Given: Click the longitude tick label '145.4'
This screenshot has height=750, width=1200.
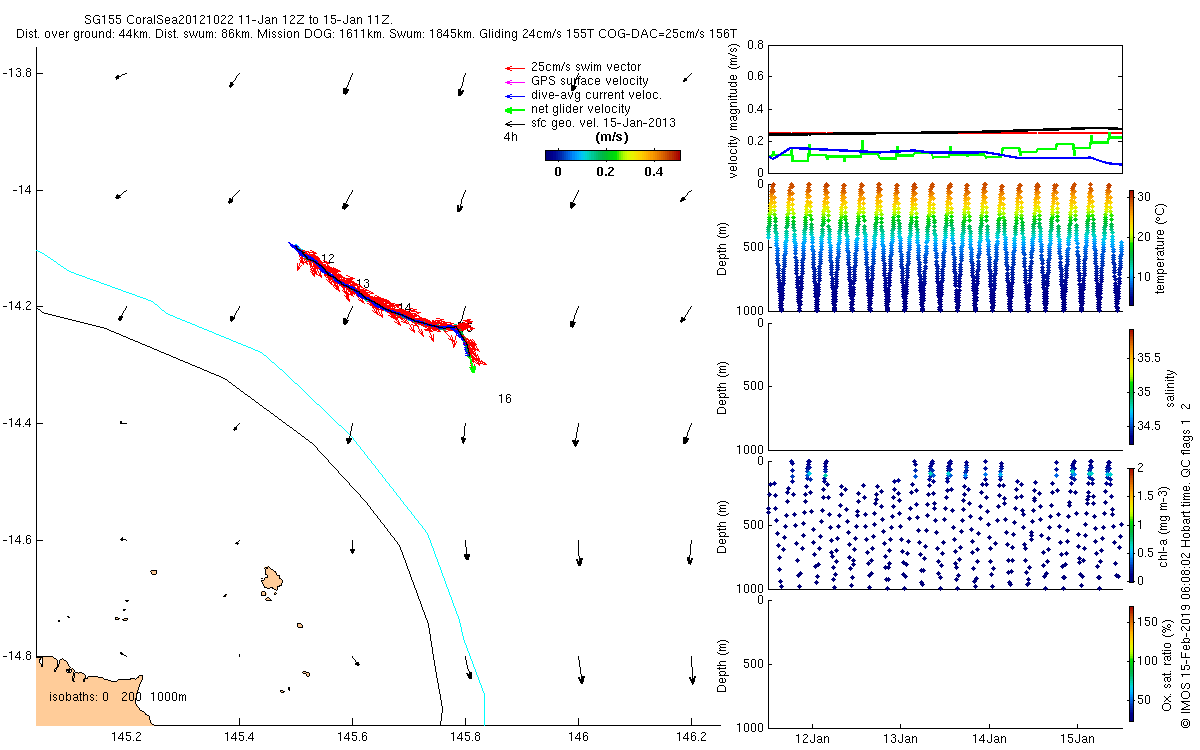Looking at the screenshot, I should (239, 736).
